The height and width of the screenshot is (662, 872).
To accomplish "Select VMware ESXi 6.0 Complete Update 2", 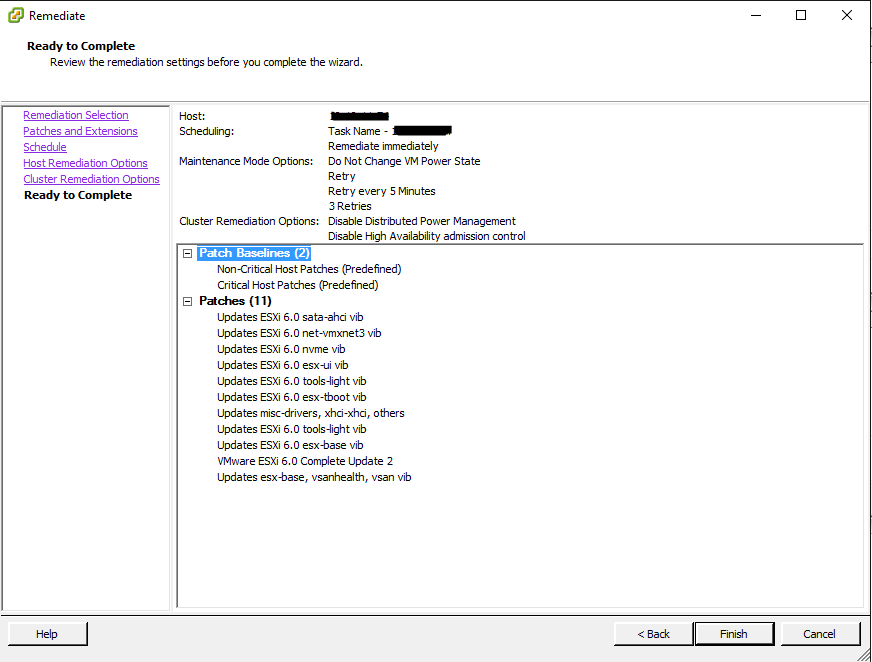I will click(305, 461).
